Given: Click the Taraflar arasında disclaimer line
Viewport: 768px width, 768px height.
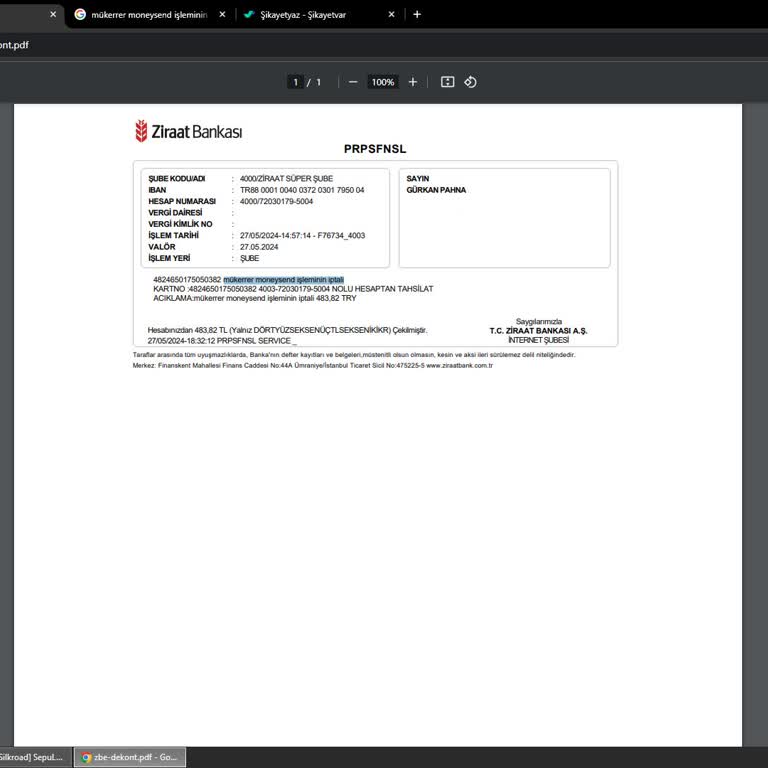Looking at the screenshot, I should tap(354, 355).
